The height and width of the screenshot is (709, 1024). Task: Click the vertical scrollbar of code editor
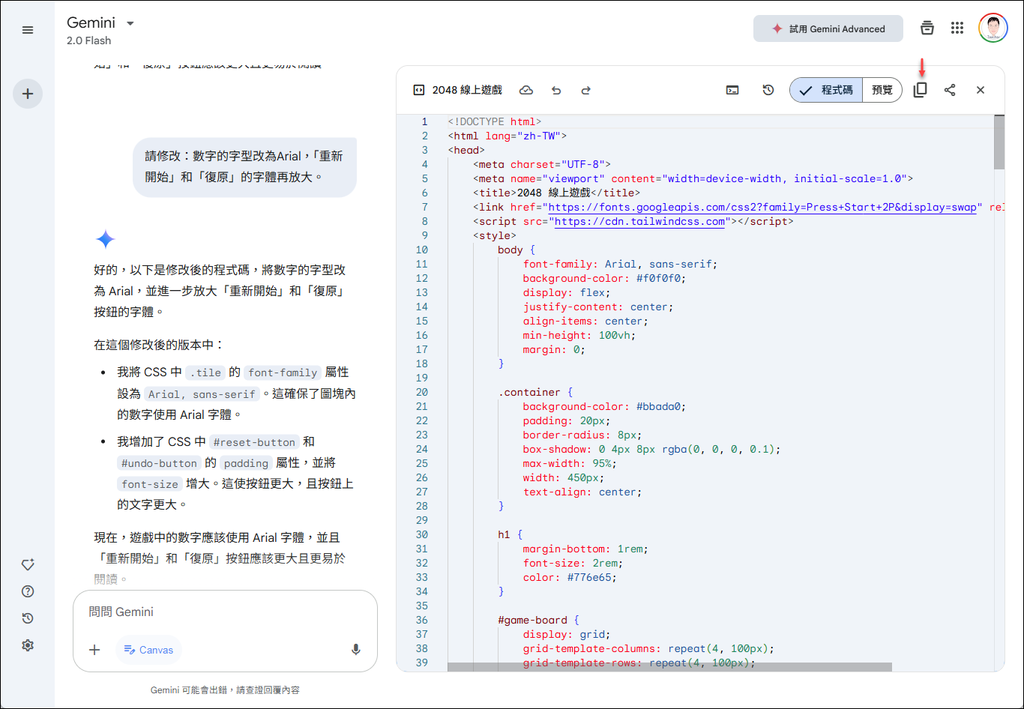point(999,142)
